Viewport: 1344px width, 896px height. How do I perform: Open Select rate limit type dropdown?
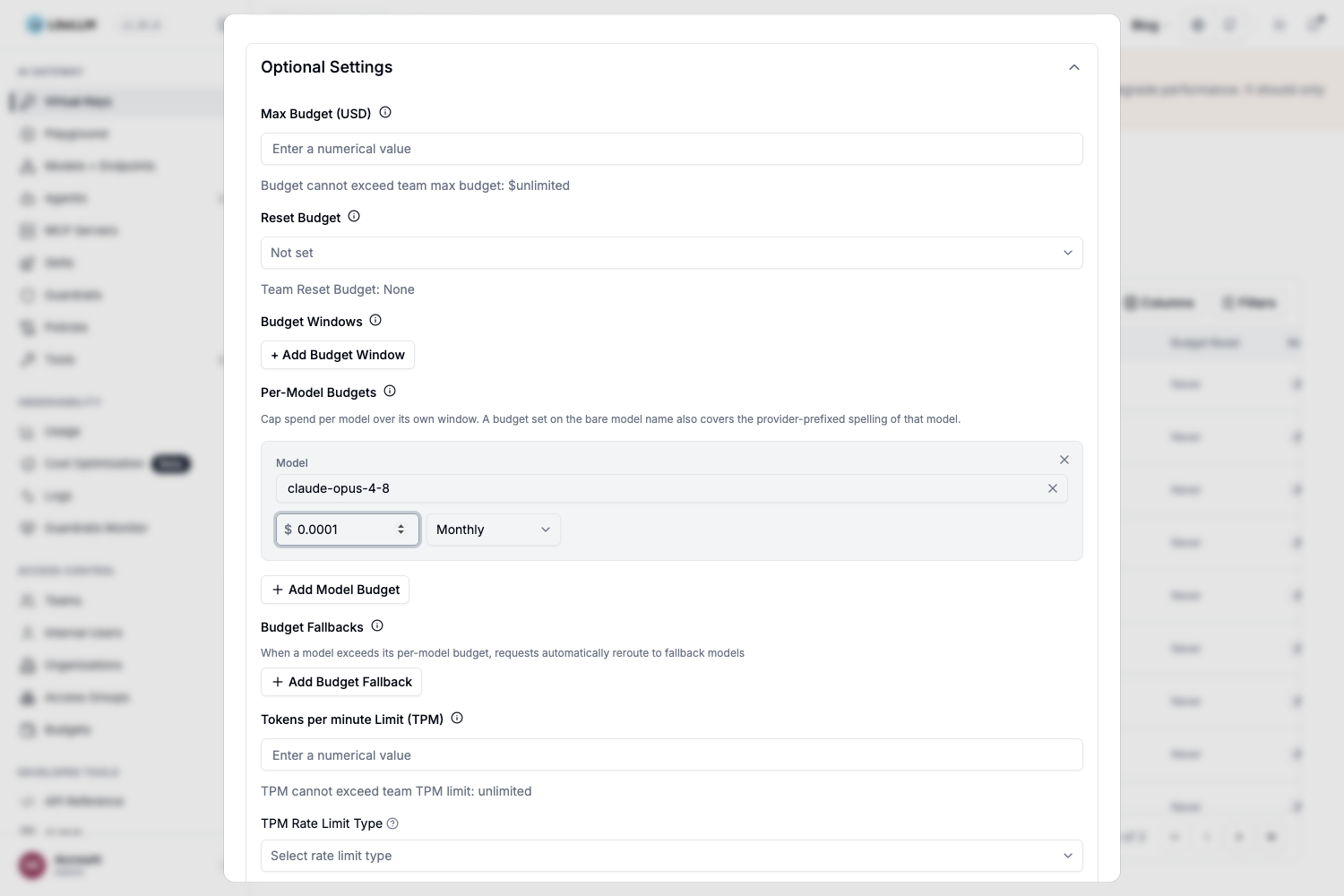point(672,856)
